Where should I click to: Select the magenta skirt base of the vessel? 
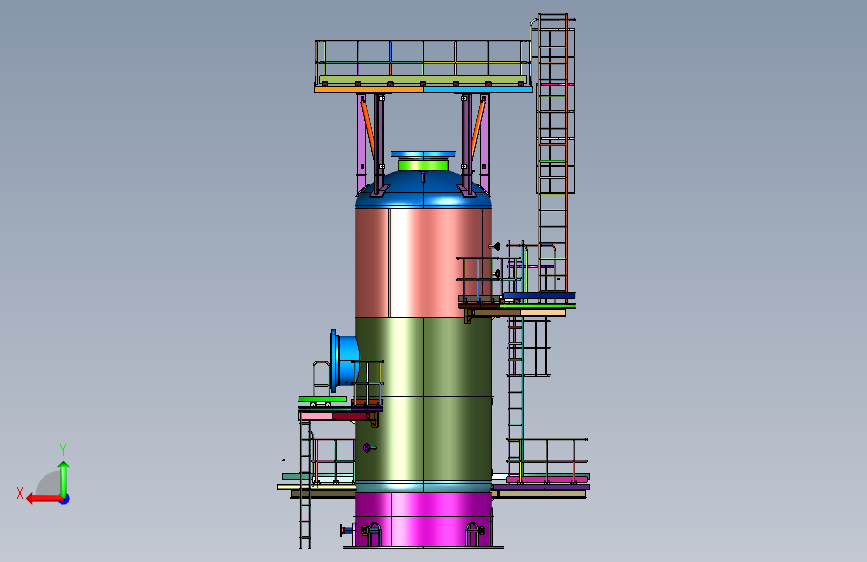[424, 519]
